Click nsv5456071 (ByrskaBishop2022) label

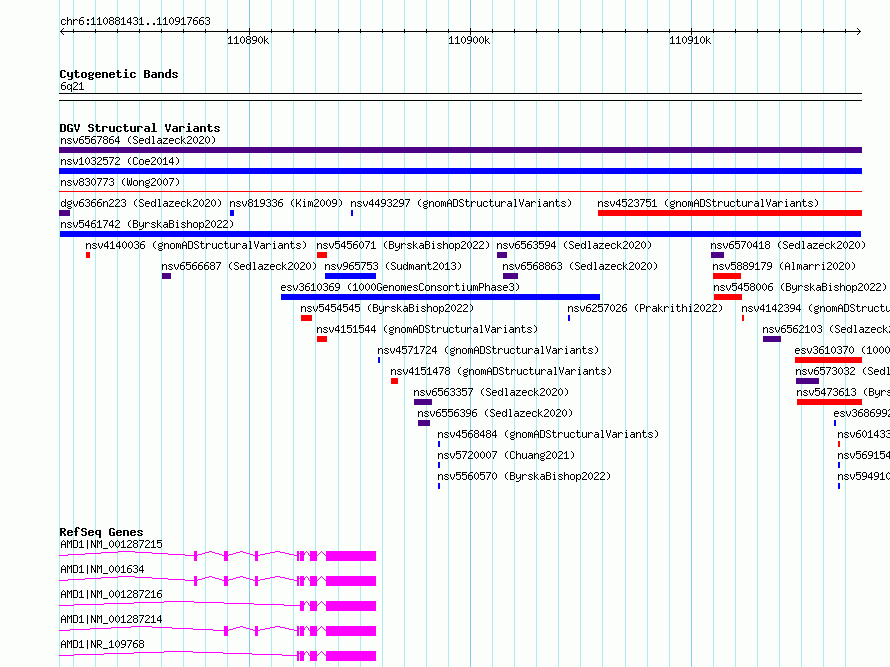point(403,245)
